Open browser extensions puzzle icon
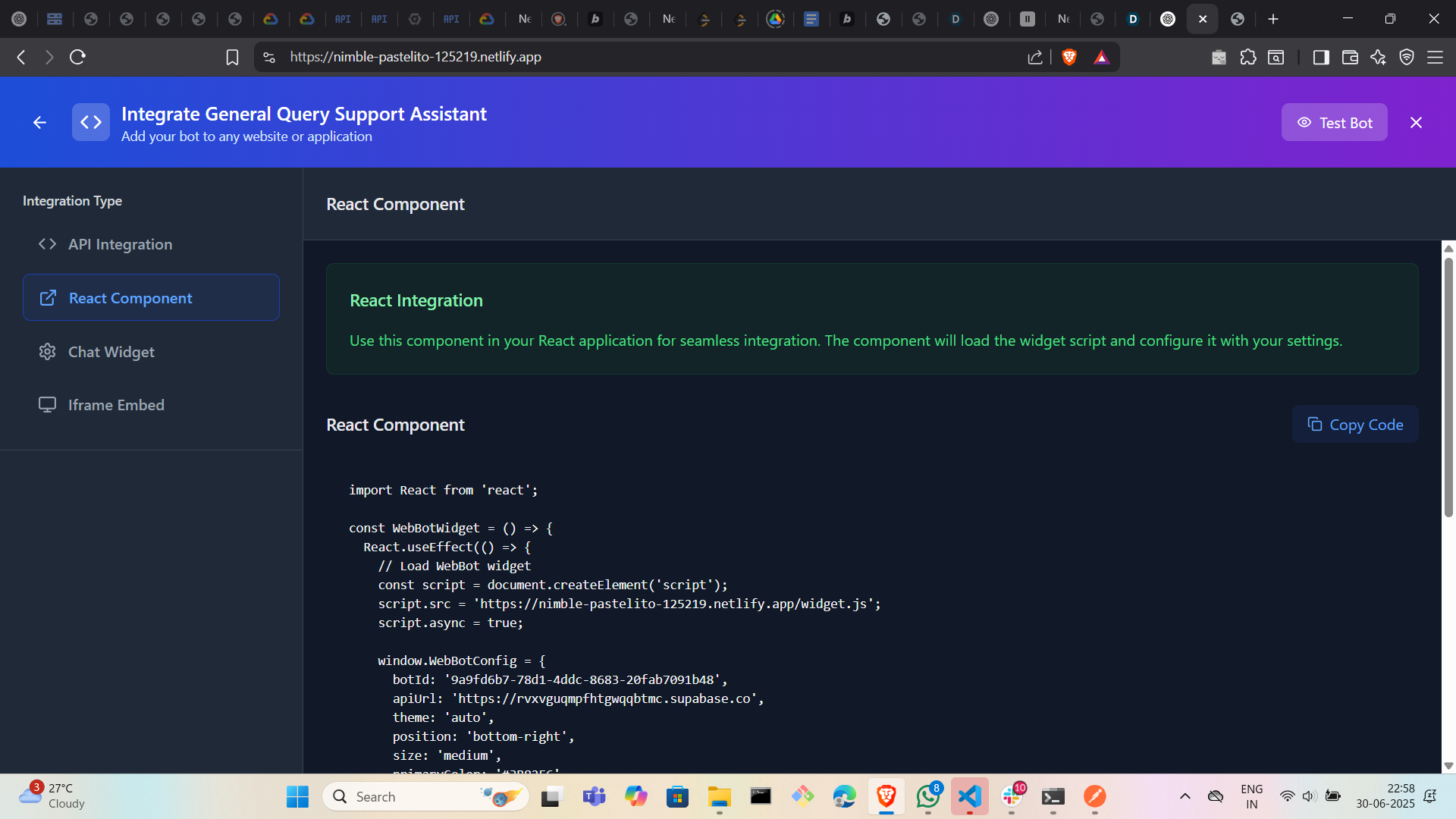 (x=1247, y=57)
